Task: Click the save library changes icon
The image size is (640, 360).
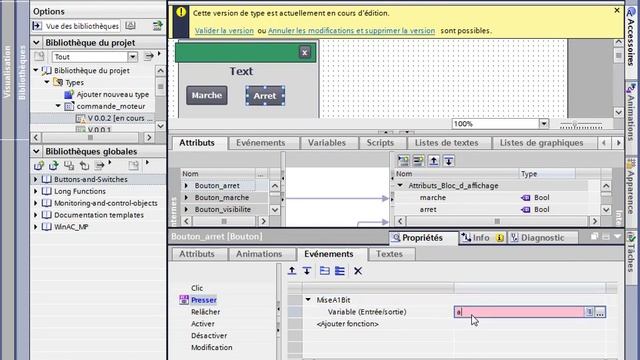Action: click(x=69, y=165)
